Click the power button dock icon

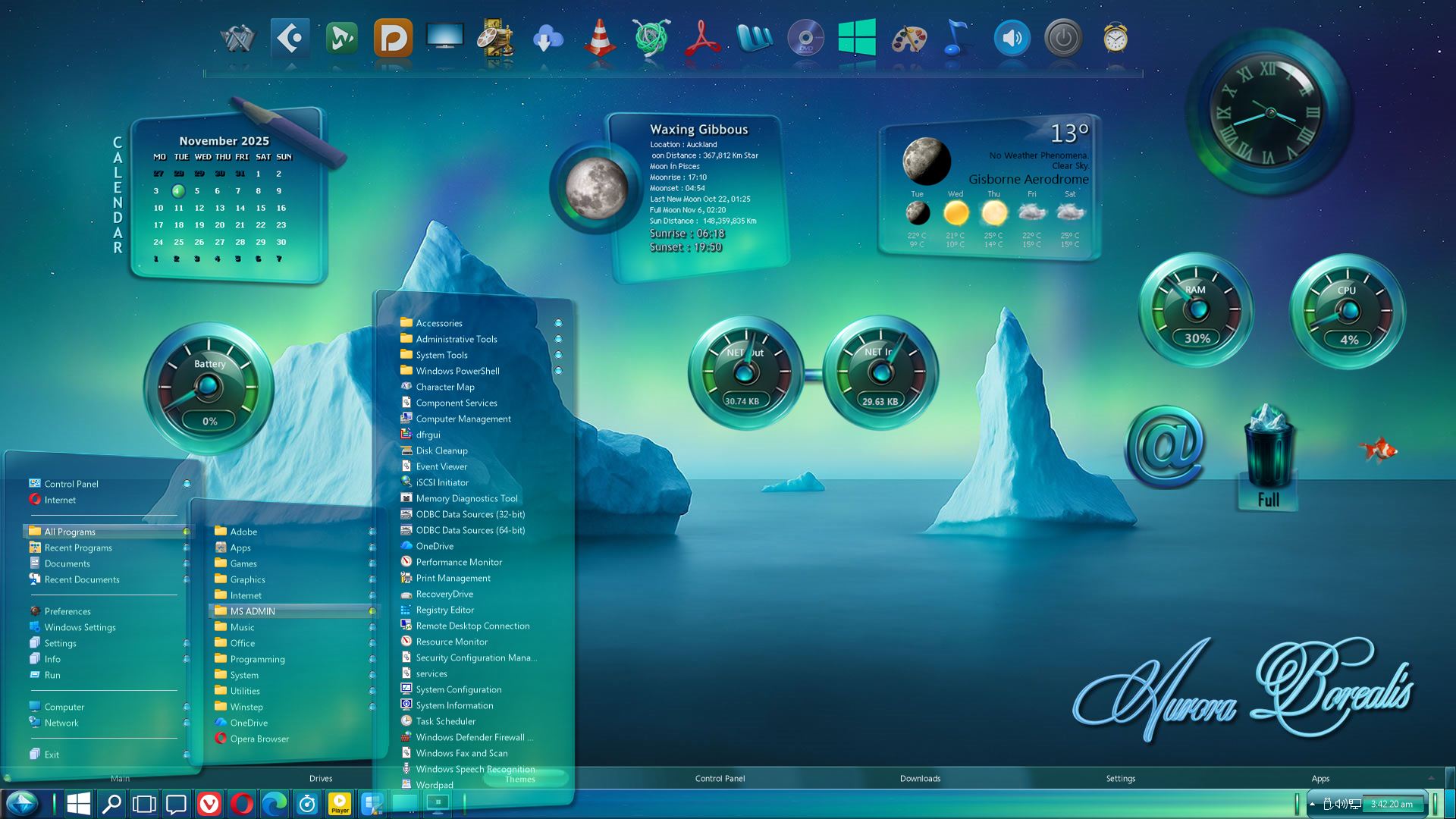(x=1063, y=38)
